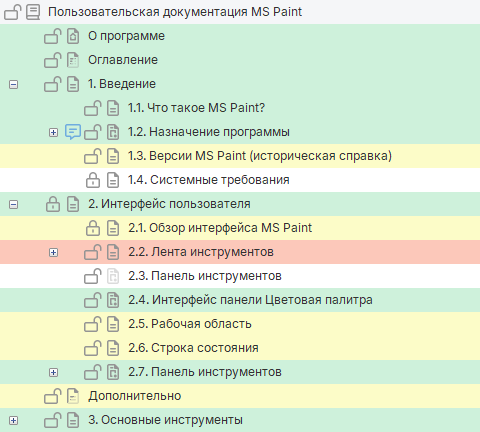
Task: Open the О программе page
Action: pos(126,36)
